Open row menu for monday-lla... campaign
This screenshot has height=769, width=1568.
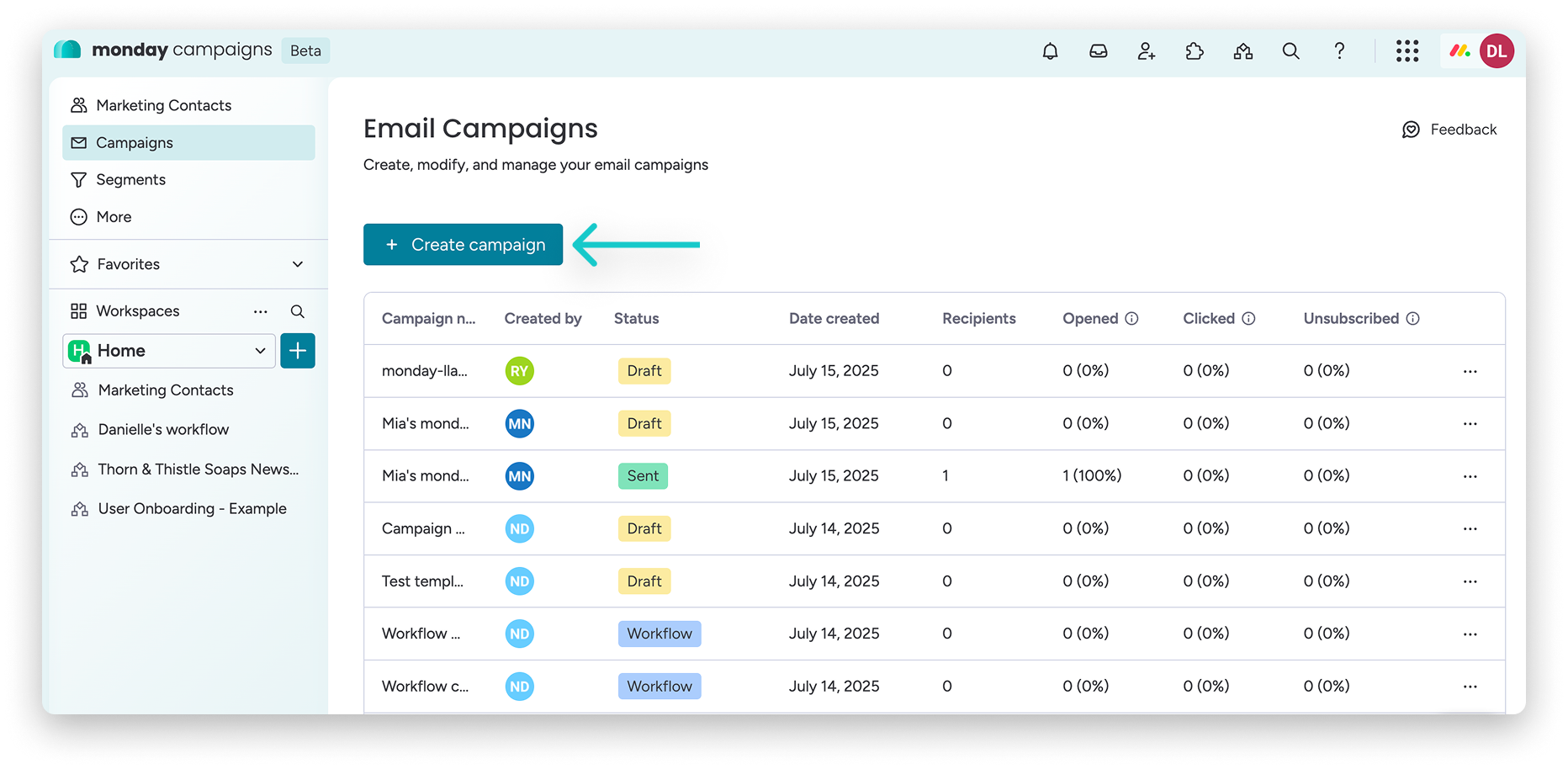(x=1470, y=371)
